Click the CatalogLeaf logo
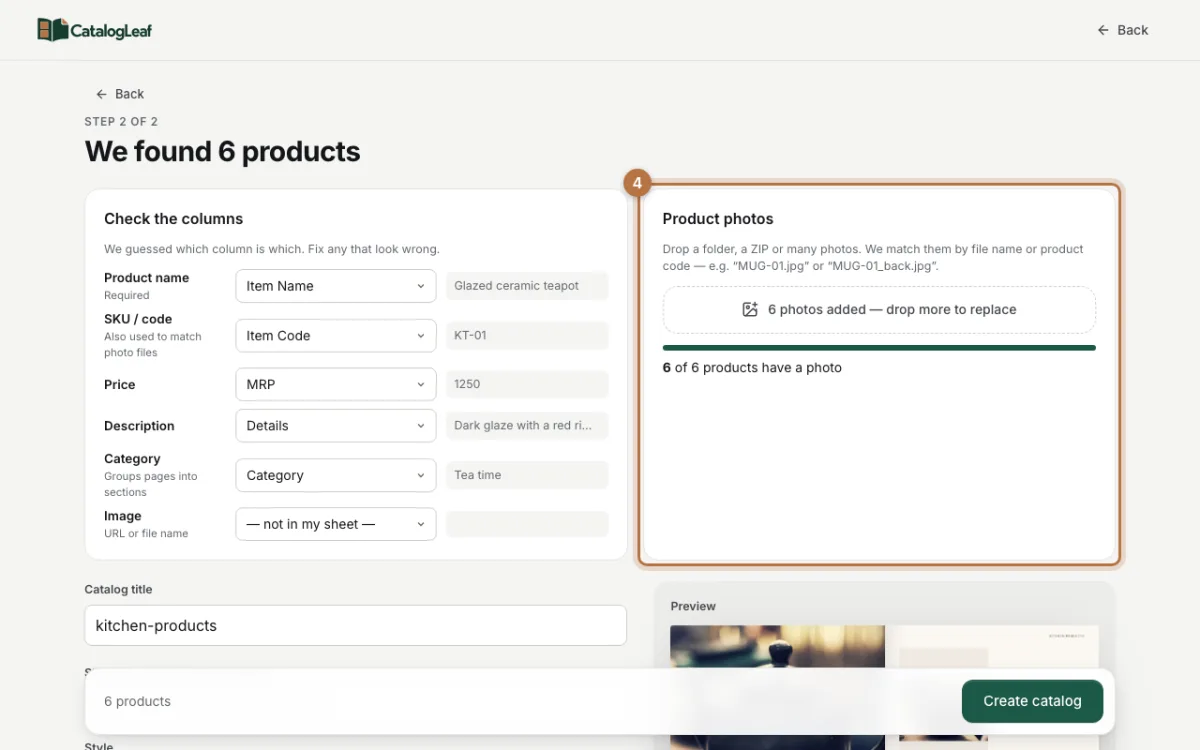1200x750 pixels. pyautogui.click(x=95, y=30)
